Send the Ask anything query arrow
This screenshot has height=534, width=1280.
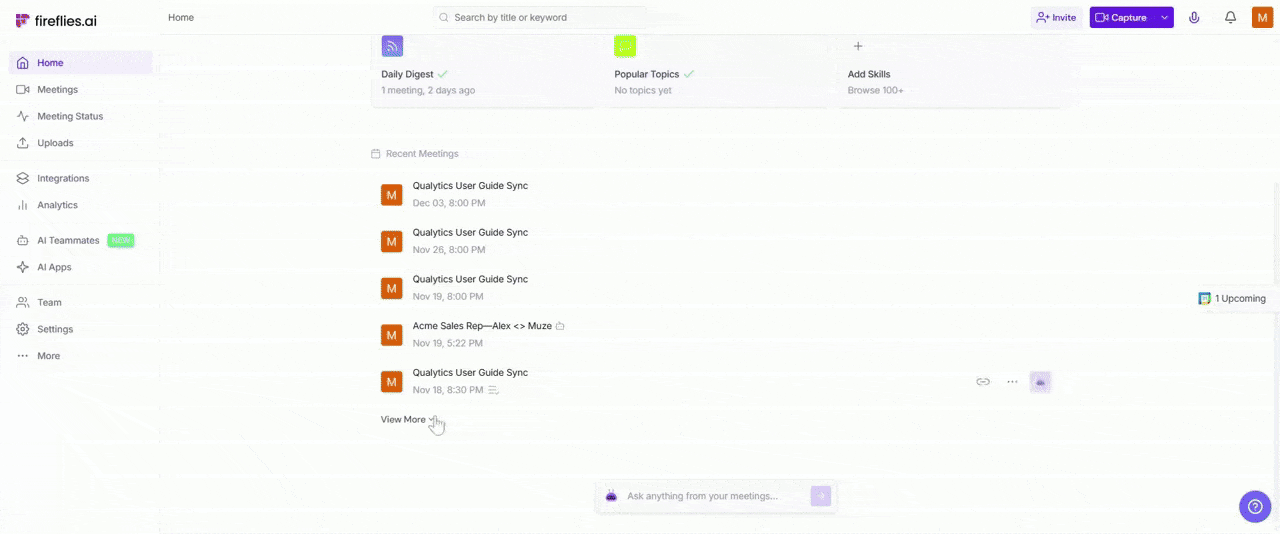[820, 496]
